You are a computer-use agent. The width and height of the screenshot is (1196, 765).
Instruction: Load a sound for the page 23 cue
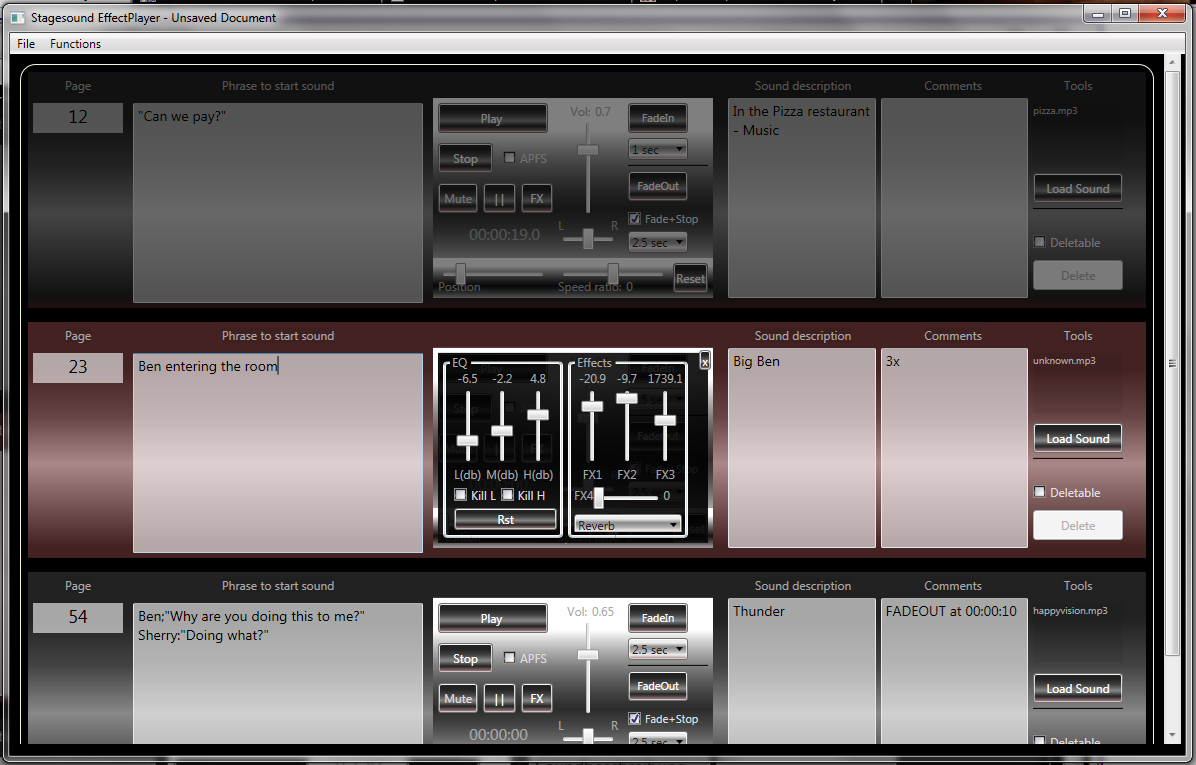tap(1077, 439)
